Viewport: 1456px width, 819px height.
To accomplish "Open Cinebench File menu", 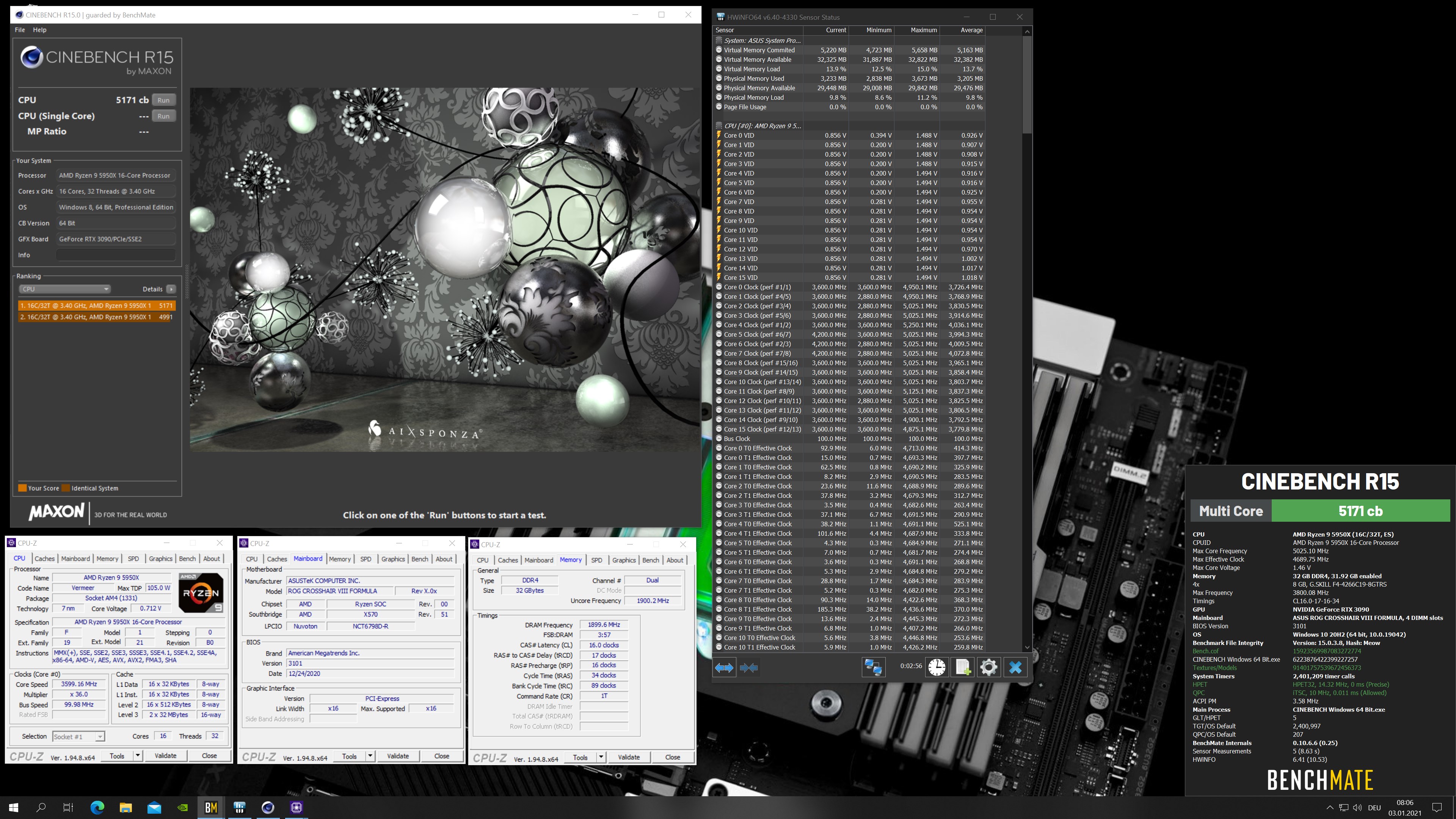I will pos(20,30).
